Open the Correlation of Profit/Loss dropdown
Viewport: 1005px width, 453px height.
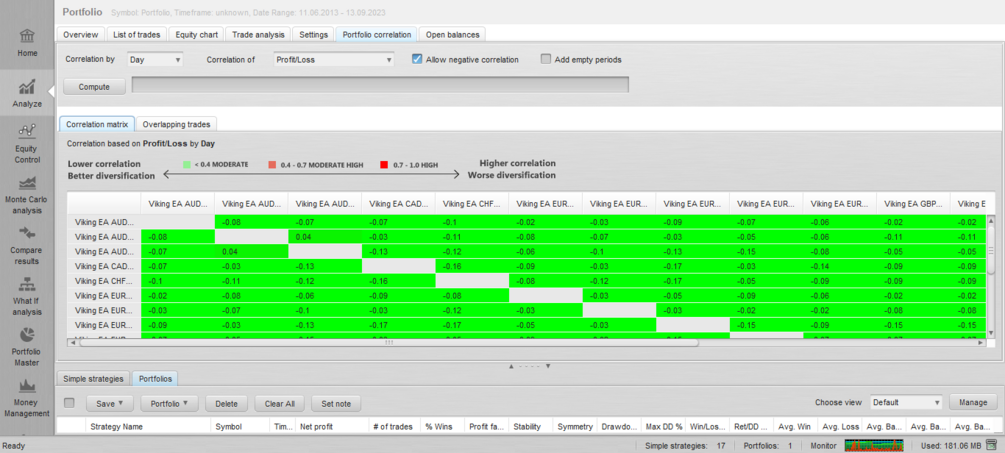coord(333,60)
